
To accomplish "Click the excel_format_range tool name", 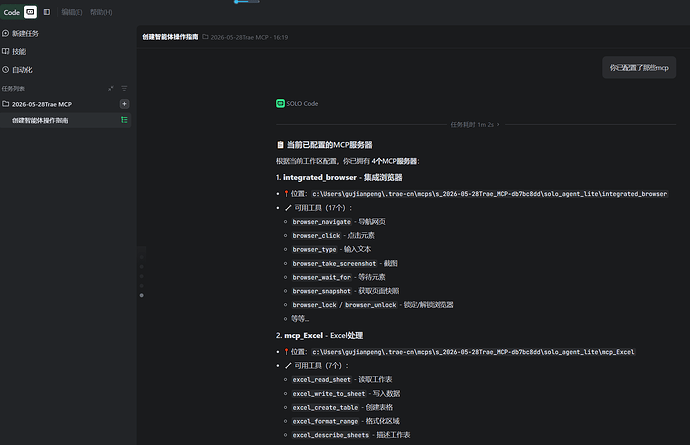I will (x=325, y=421).
